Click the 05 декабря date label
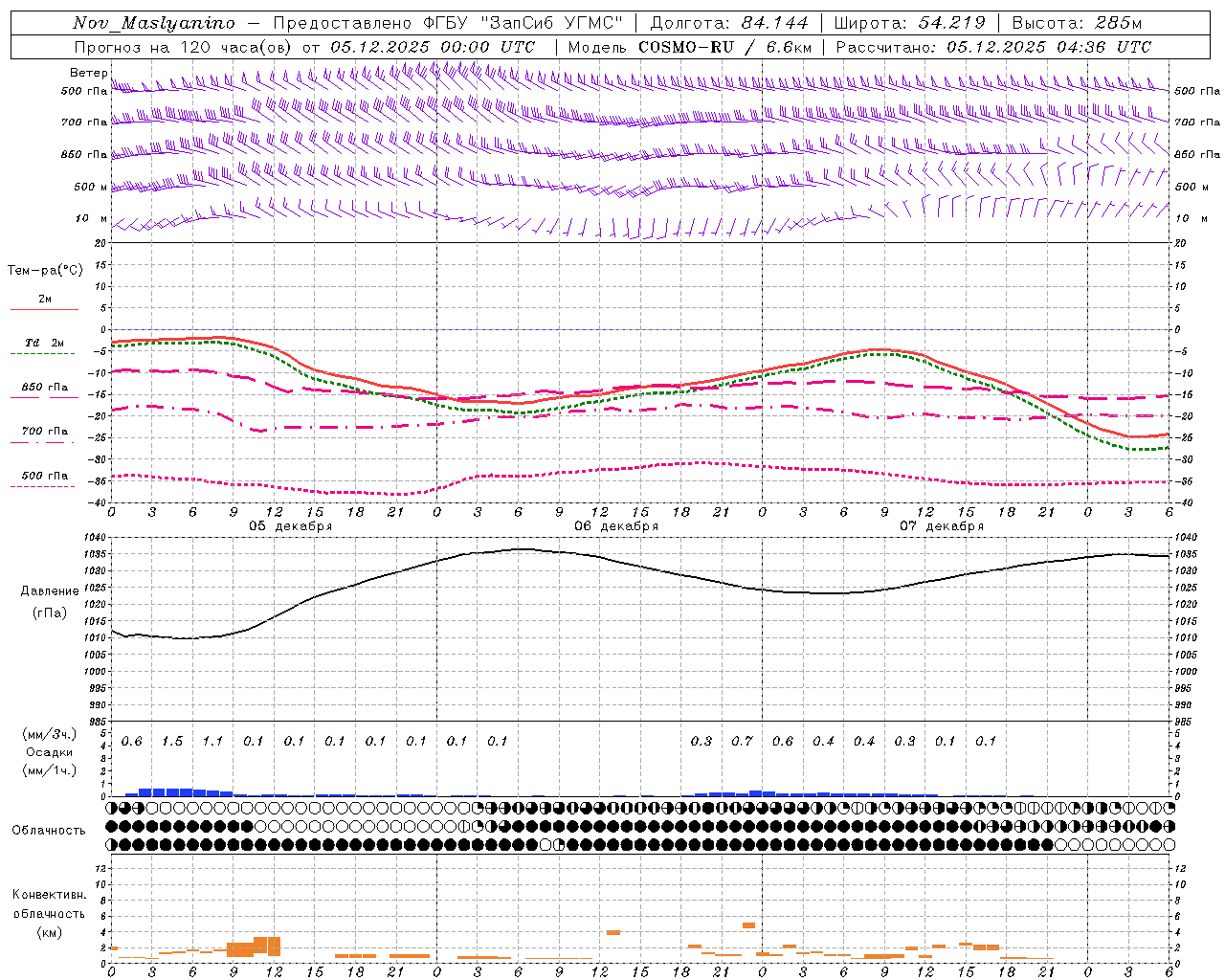The width and height of the screenshot is (1225, 980). click(x=291, y=526)
